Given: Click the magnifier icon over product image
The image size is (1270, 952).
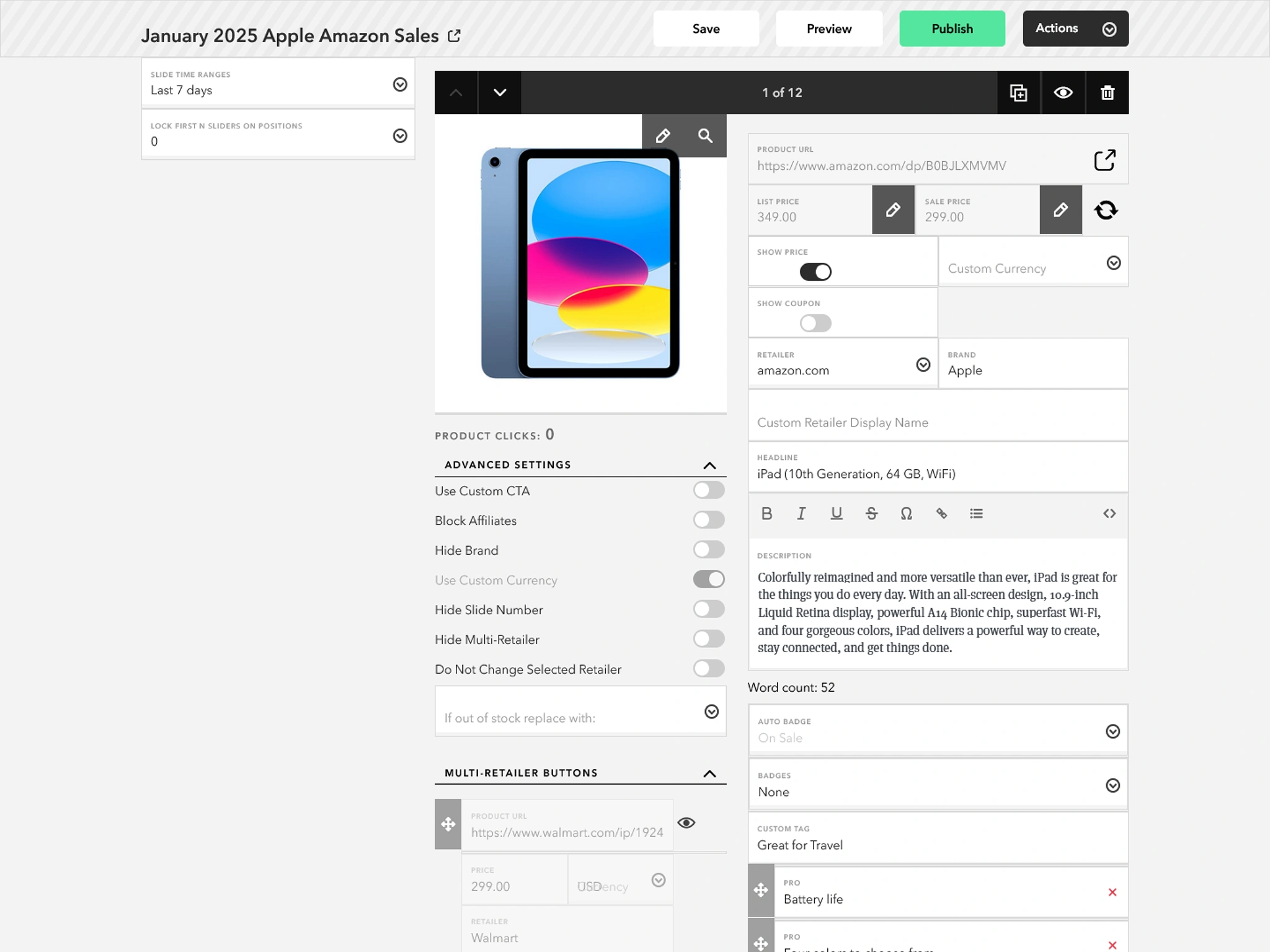Looking at the screenshot, I should pos(705,136).
